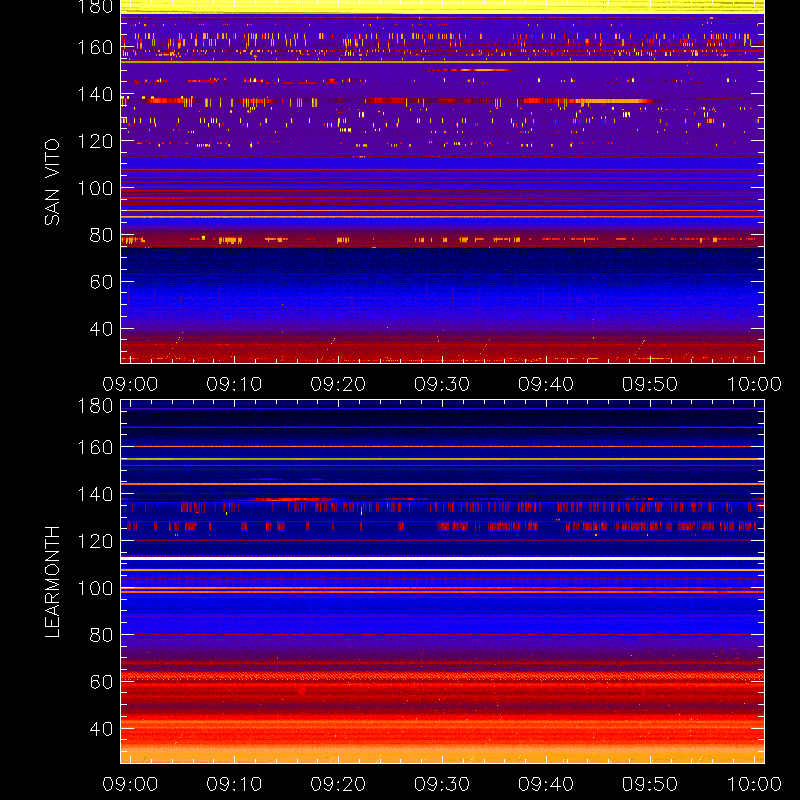Select the 160 frequency label on San Vito plot
The image size is (800, 800).
click(x=95, y=47)
